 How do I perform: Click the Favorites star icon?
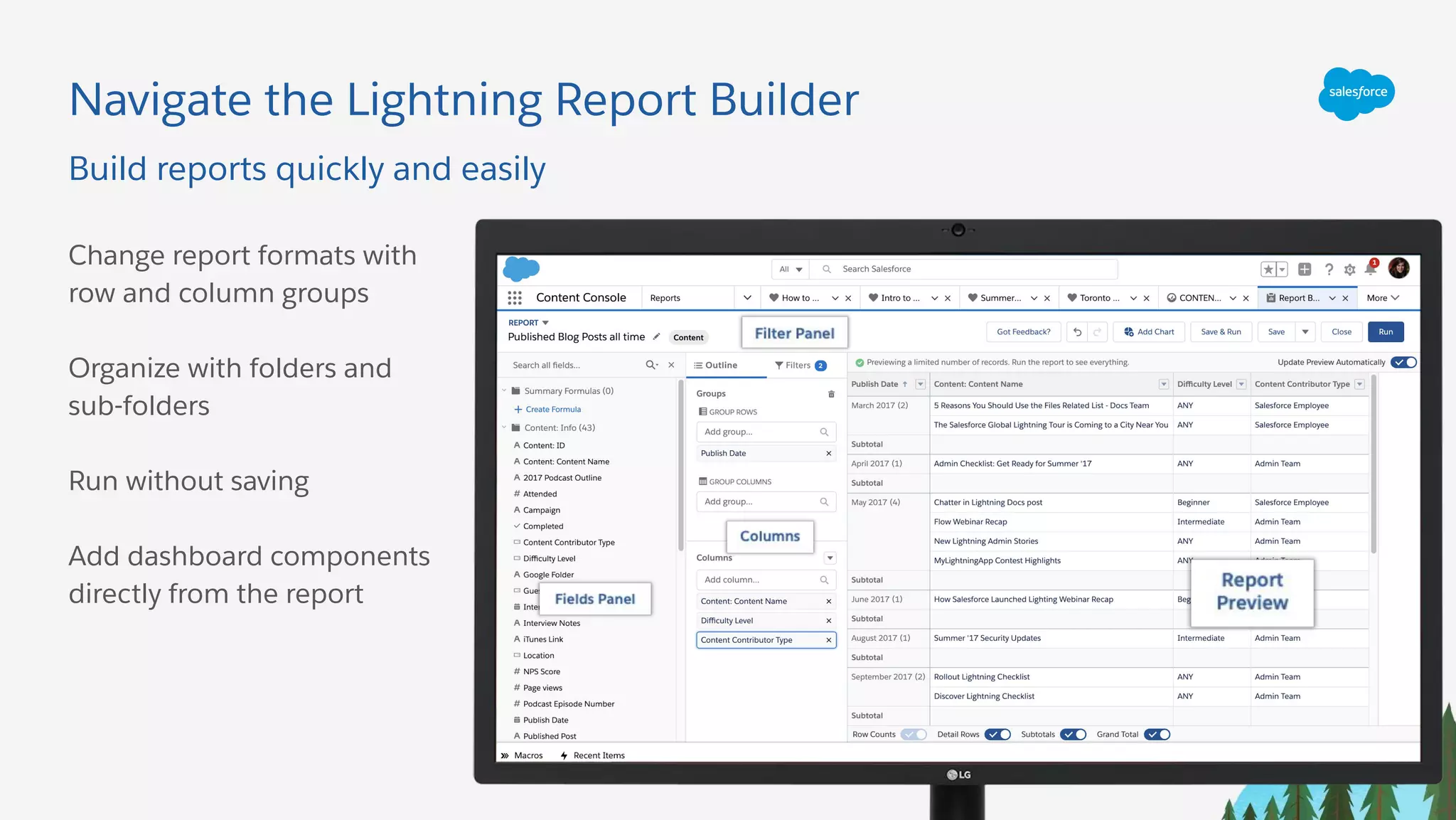coord(1268,270)
